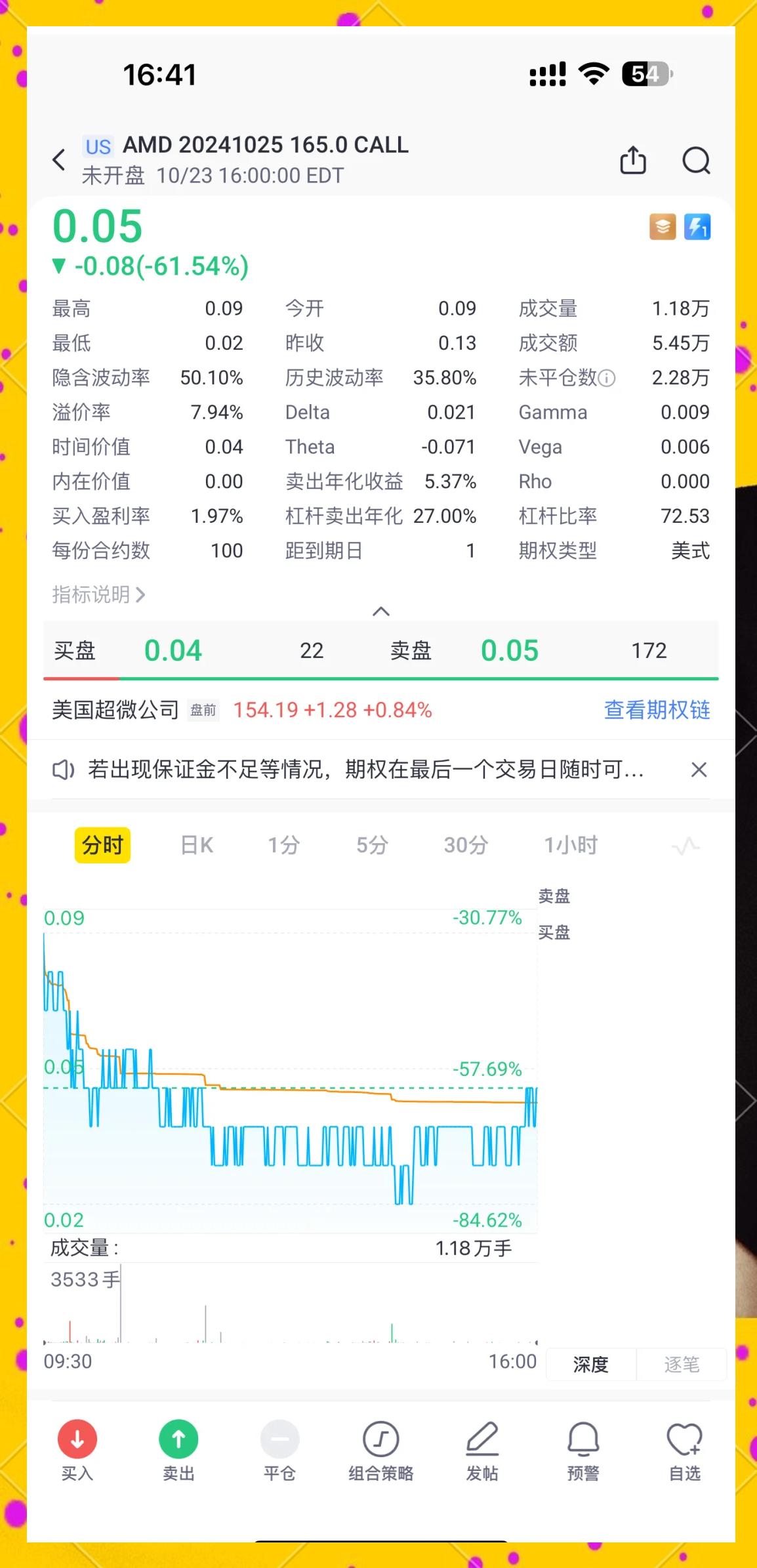Tap the 历史波动率 value 35.80%
Image resolution: width=757 pixels, height=1568 pixels.
[x=444, y=378]
